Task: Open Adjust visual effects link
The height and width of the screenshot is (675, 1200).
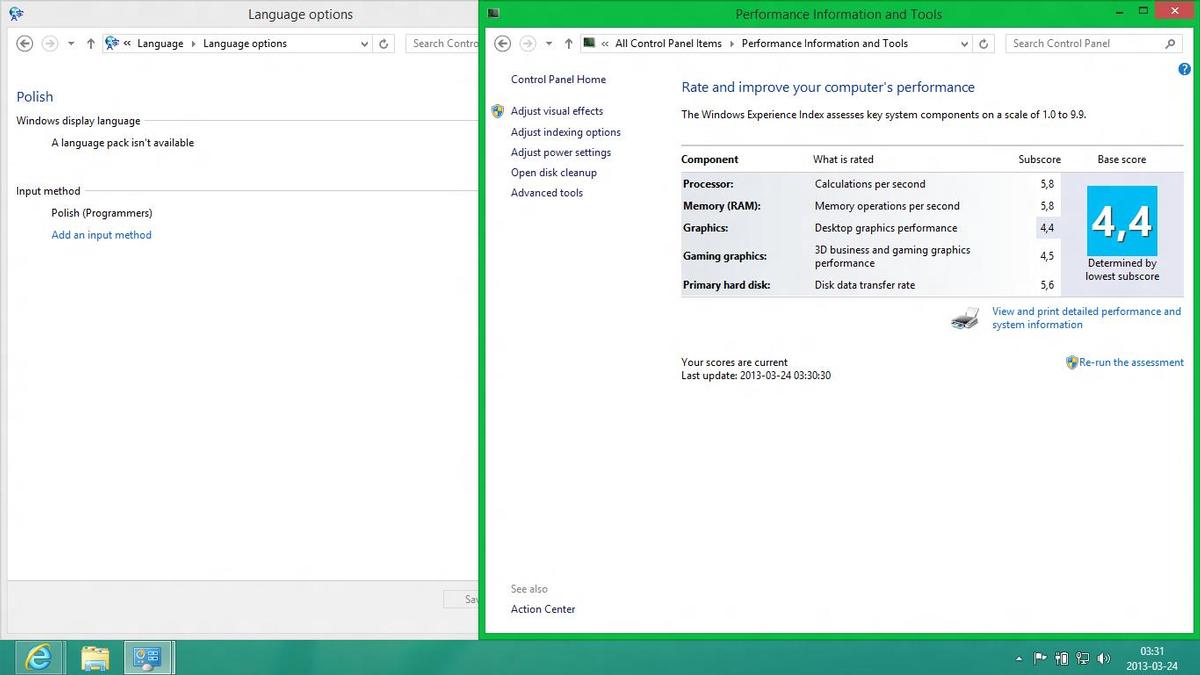Action: click(557, 111)
